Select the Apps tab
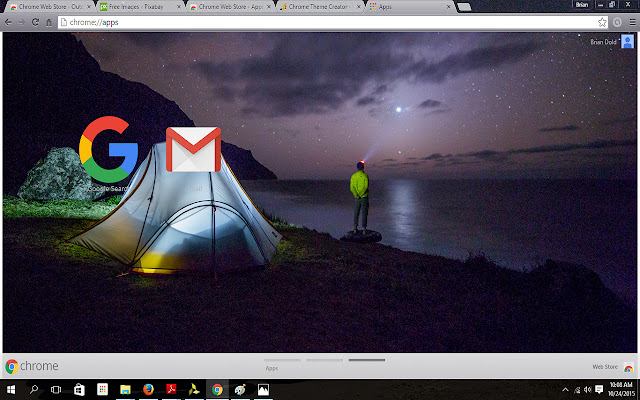640x400 pixels. (410, 7)
